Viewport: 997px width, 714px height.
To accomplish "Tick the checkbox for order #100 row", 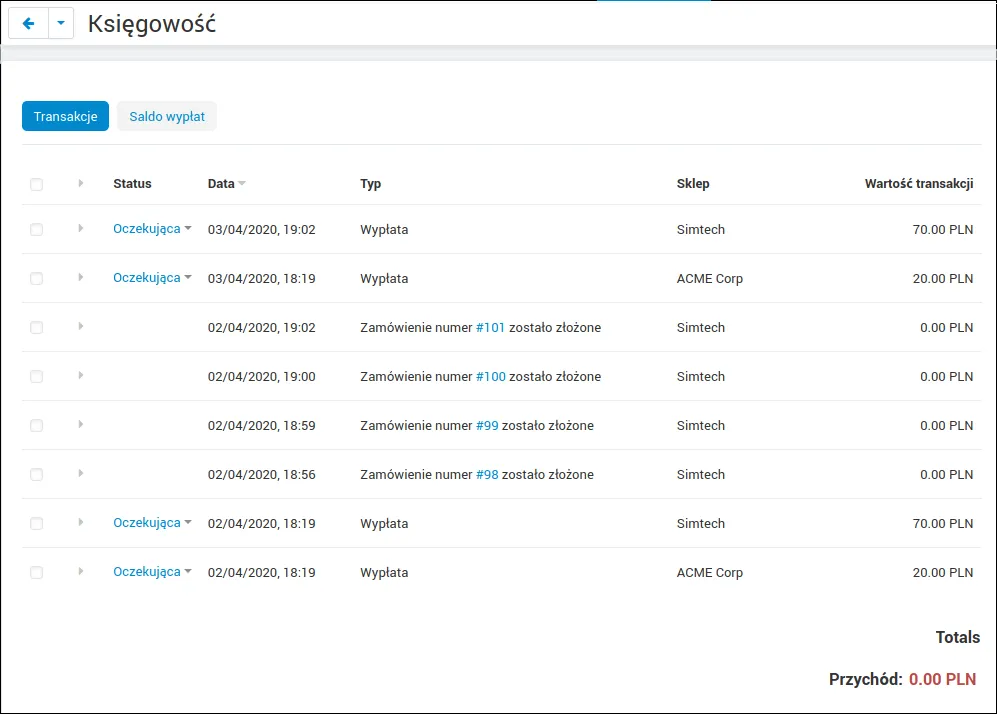I will (36, 376).
